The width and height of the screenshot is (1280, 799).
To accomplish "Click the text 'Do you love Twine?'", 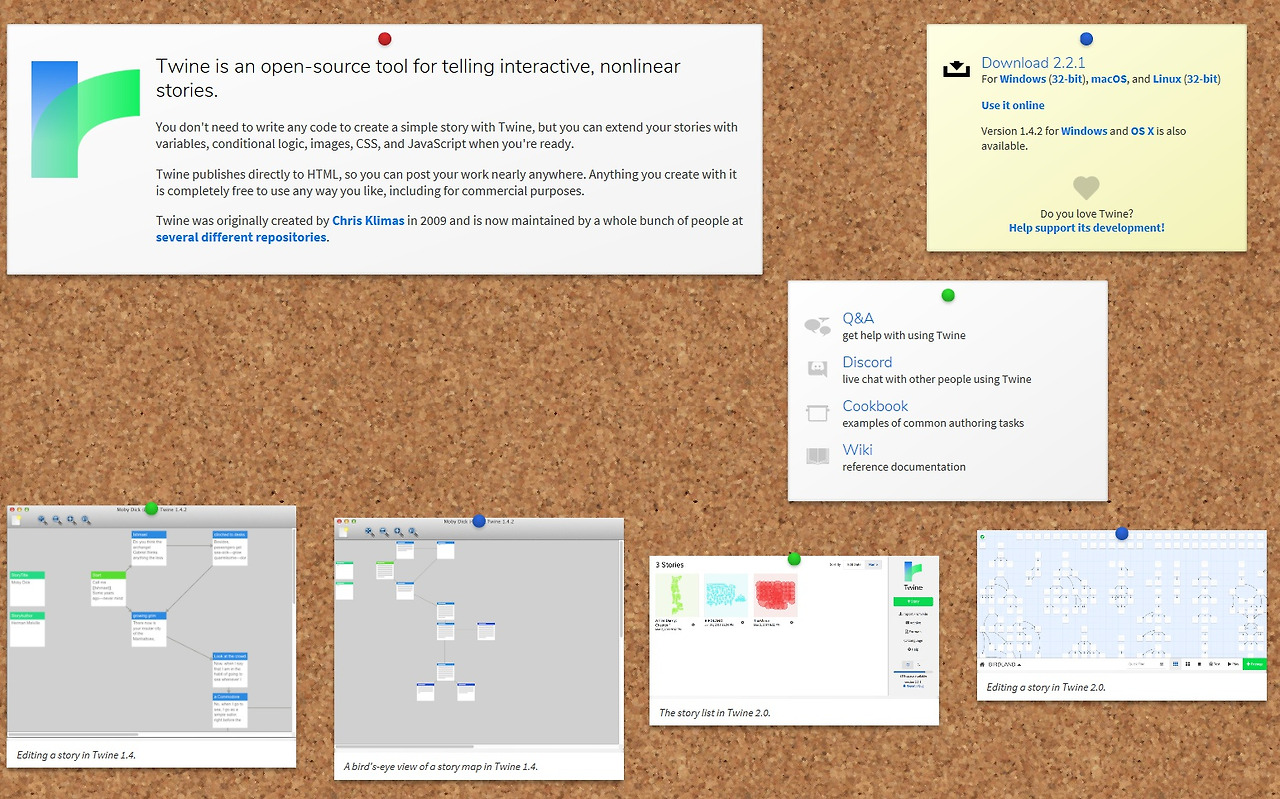I will click(1087, 214).
